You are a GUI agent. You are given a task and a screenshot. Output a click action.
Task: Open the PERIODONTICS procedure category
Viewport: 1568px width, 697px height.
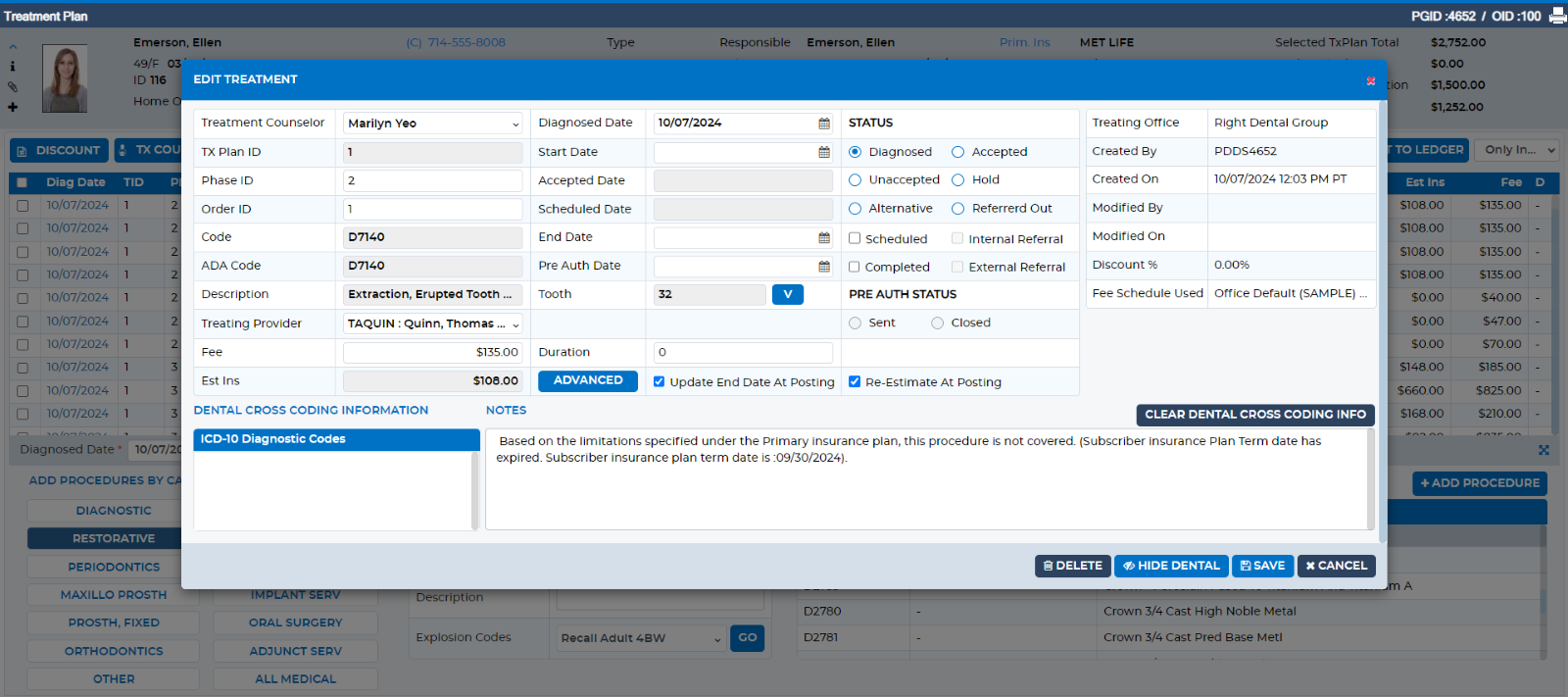(114, 568)
